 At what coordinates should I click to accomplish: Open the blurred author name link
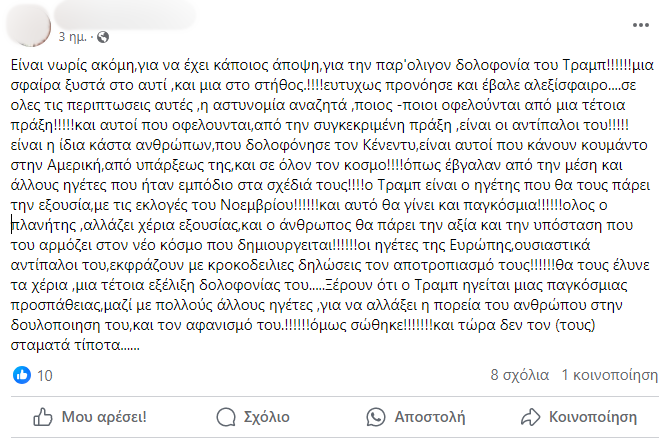point(124,15)
